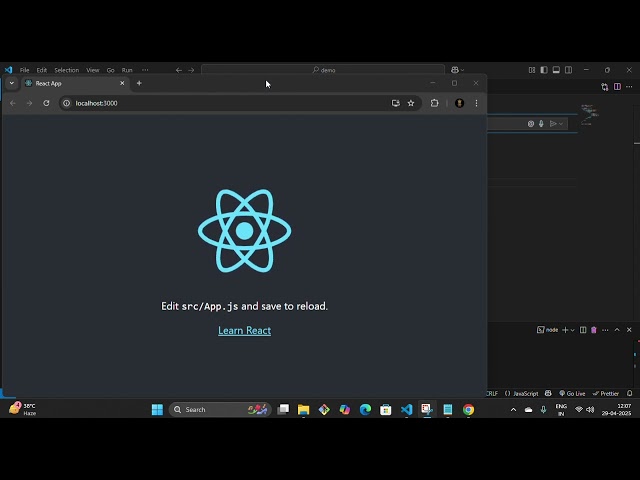This screenshot has height=480, width=640.
Task: Click the spinning React logo
Action: click(x=244, y=231)
